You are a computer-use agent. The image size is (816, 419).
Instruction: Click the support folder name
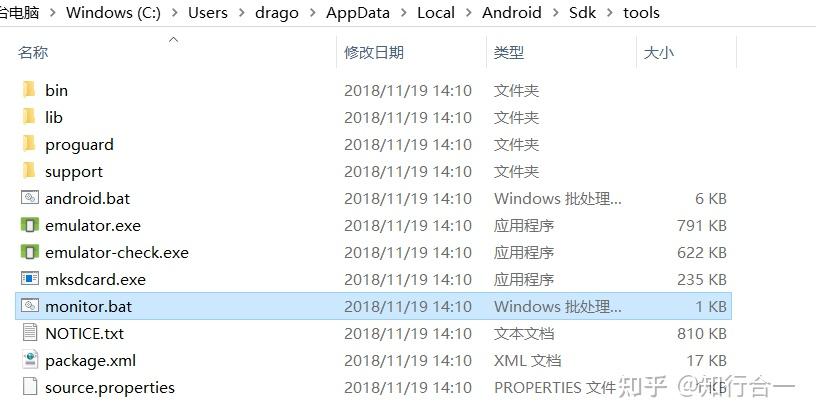(74, 172)
